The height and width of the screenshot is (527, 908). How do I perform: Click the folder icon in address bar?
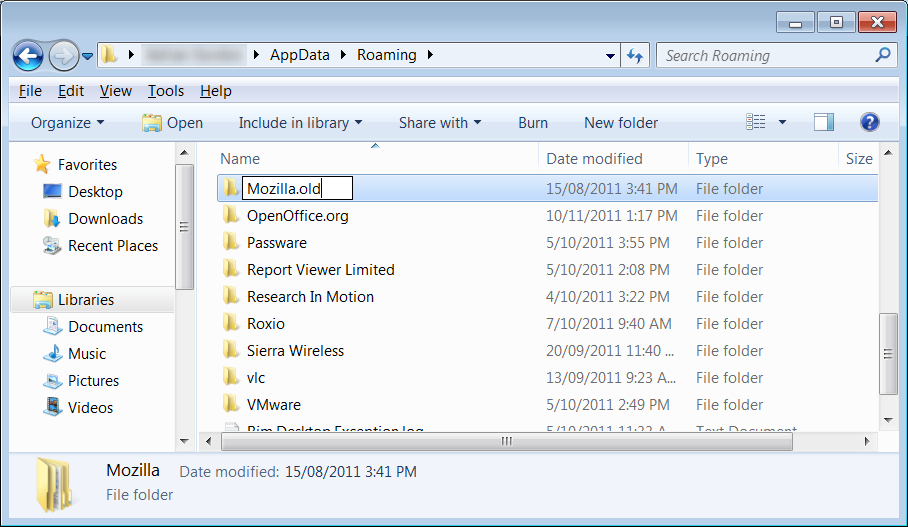point(109,55)
